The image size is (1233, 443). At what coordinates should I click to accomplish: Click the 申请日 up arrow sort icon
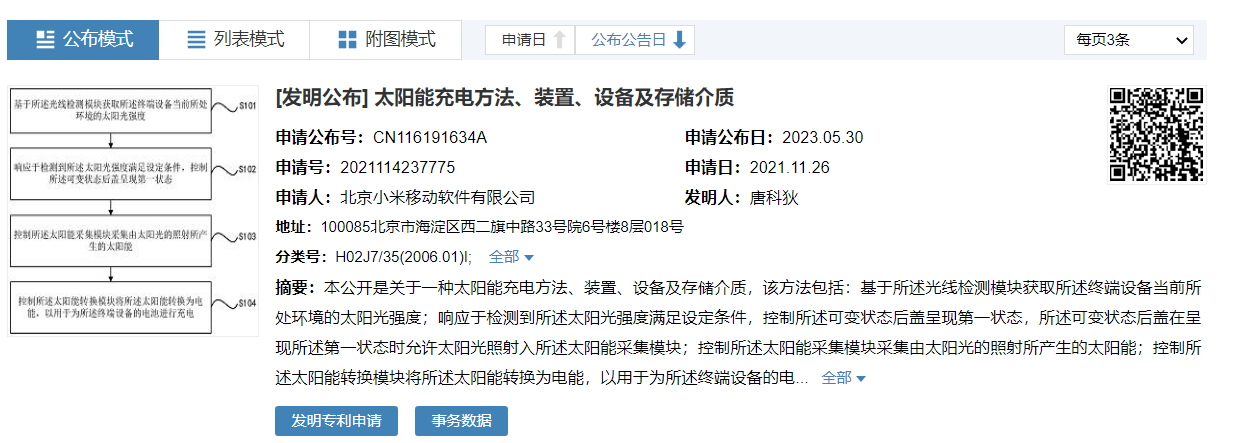[x=560, y=40]
